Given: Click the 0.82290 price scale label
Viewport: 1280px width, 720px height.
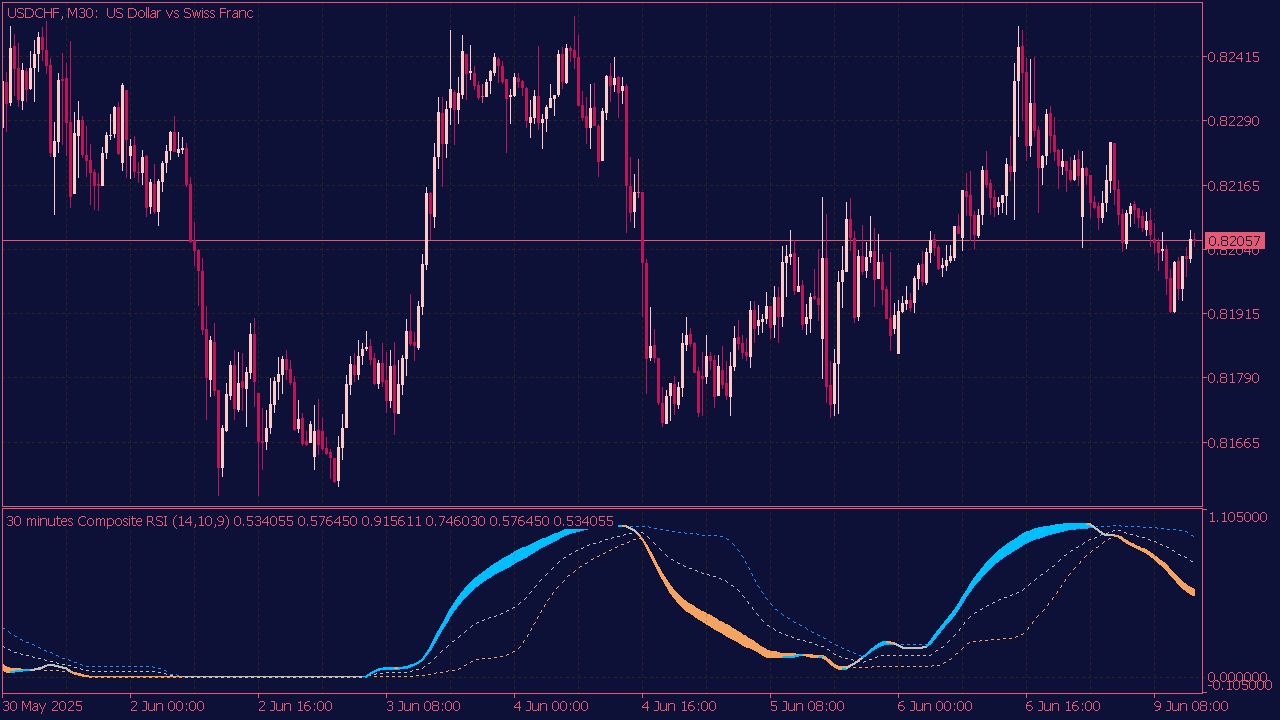Looking at the screenshot, I should pyautogui.click(x=1234, y=121).
